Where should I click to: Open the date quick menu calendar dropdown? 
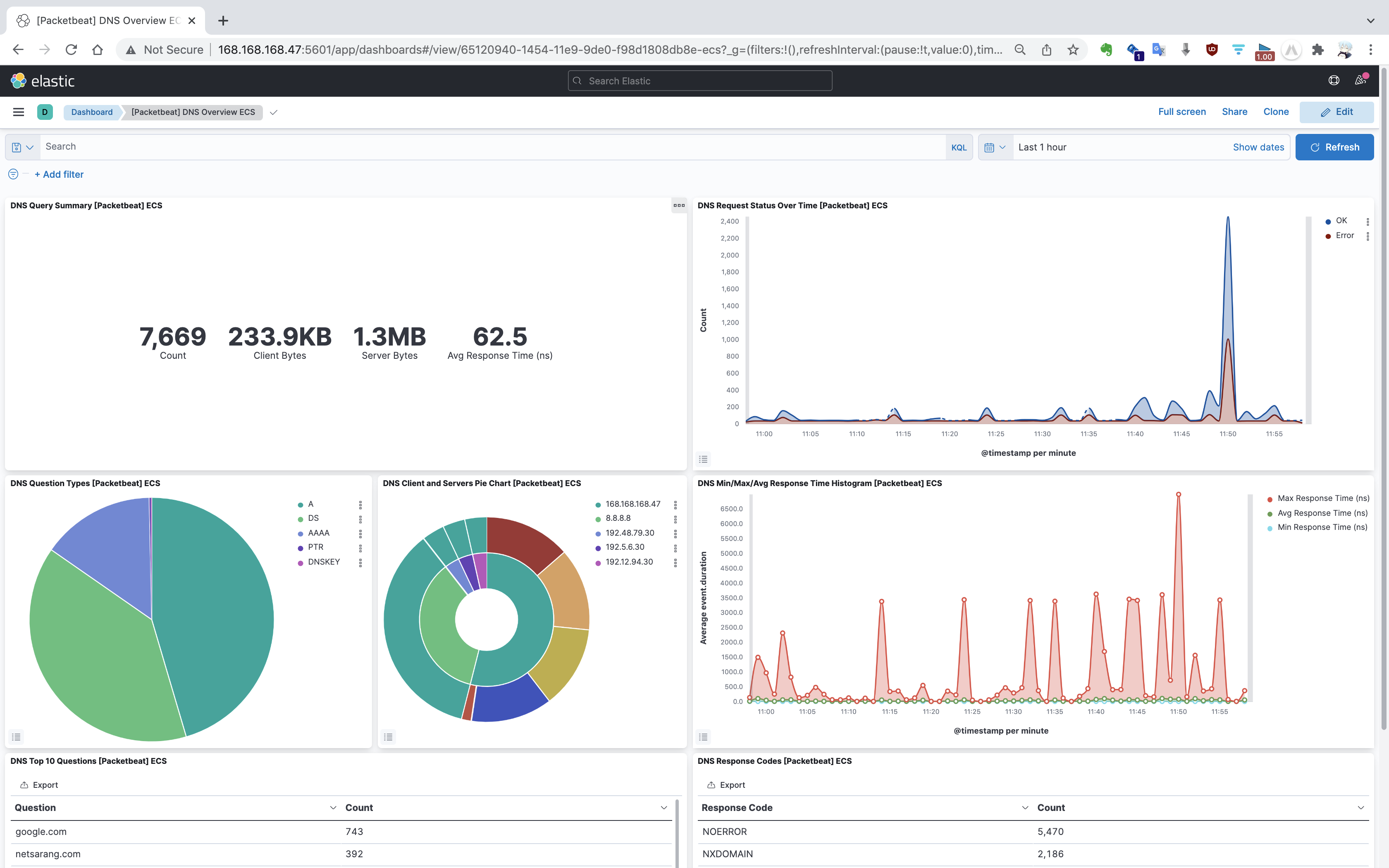pos(995,148)
